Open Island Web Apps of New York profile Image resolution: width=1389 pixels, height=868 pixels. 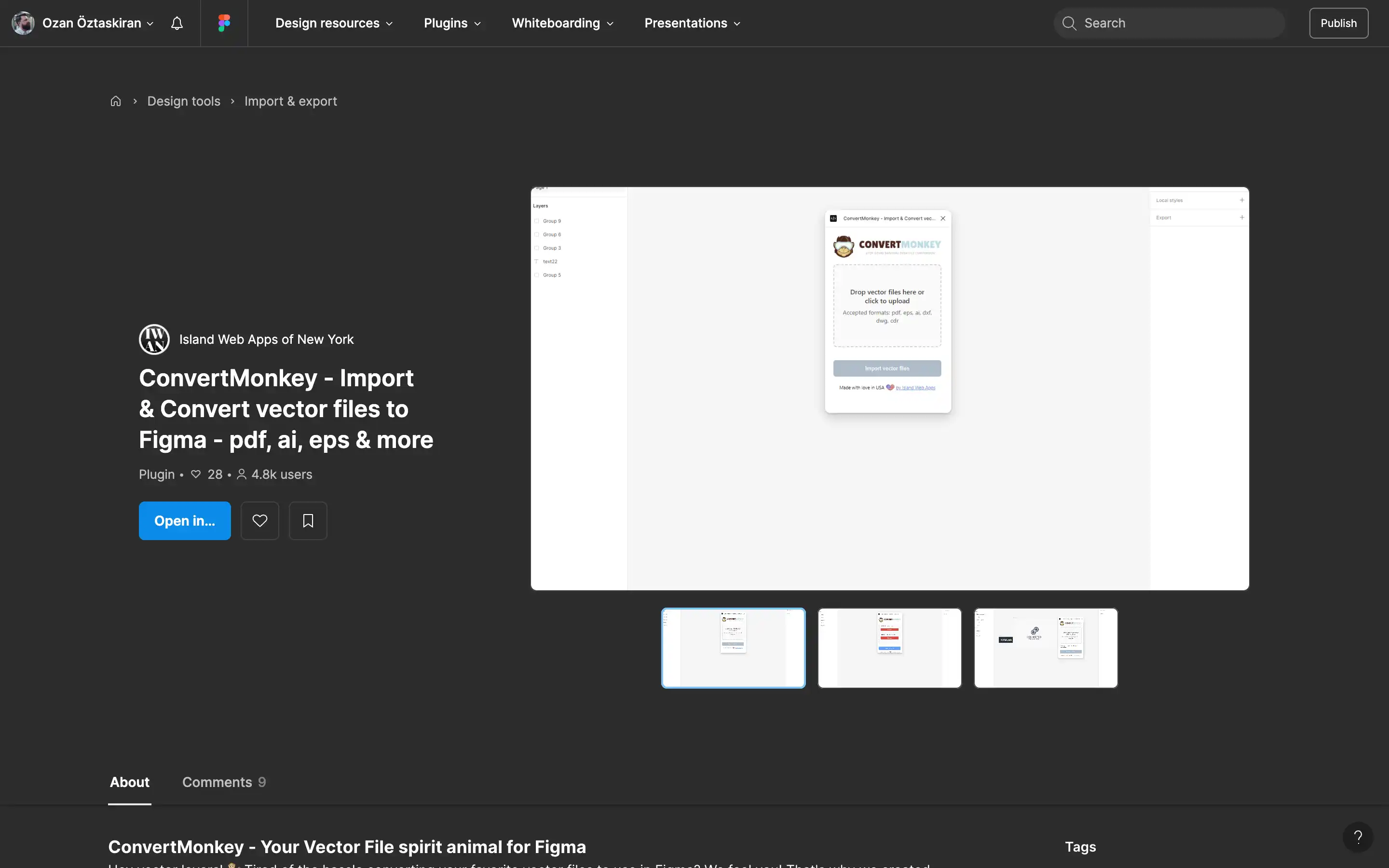(x=266, y=339)
